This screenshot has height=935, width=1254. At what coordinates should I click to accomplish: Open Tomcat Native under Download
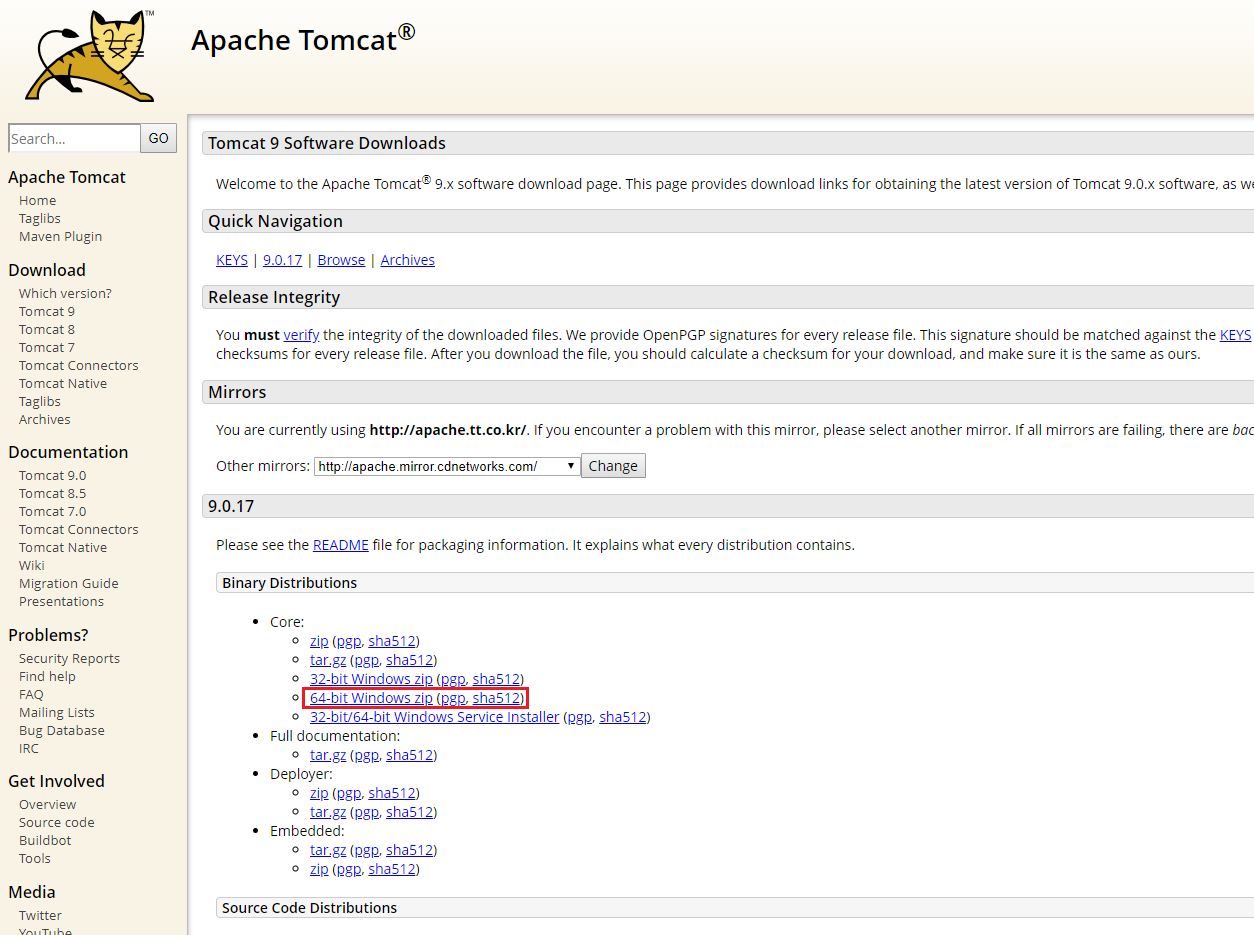pos(63,383)
